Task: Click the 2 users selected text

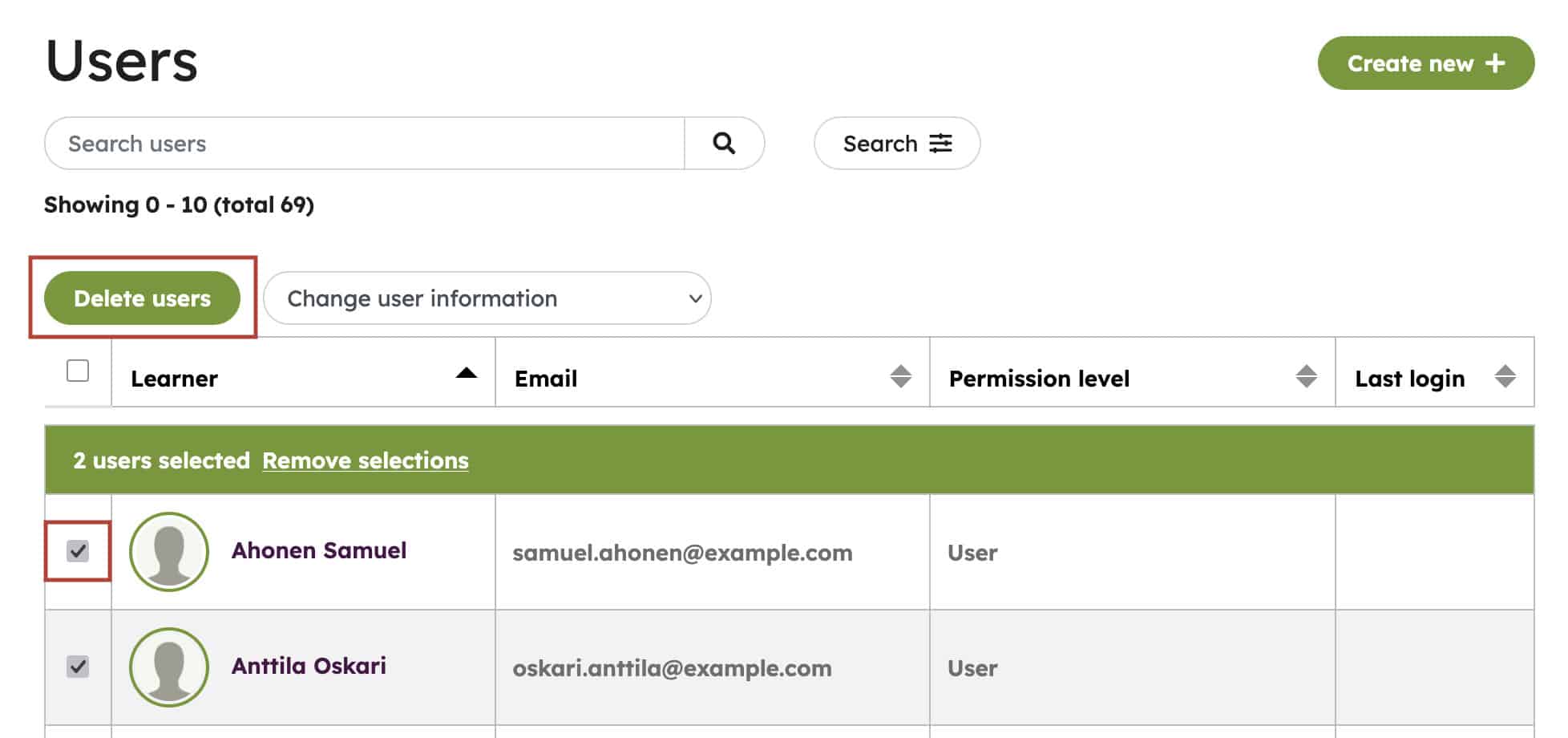Action: click(x=162, y=460)
